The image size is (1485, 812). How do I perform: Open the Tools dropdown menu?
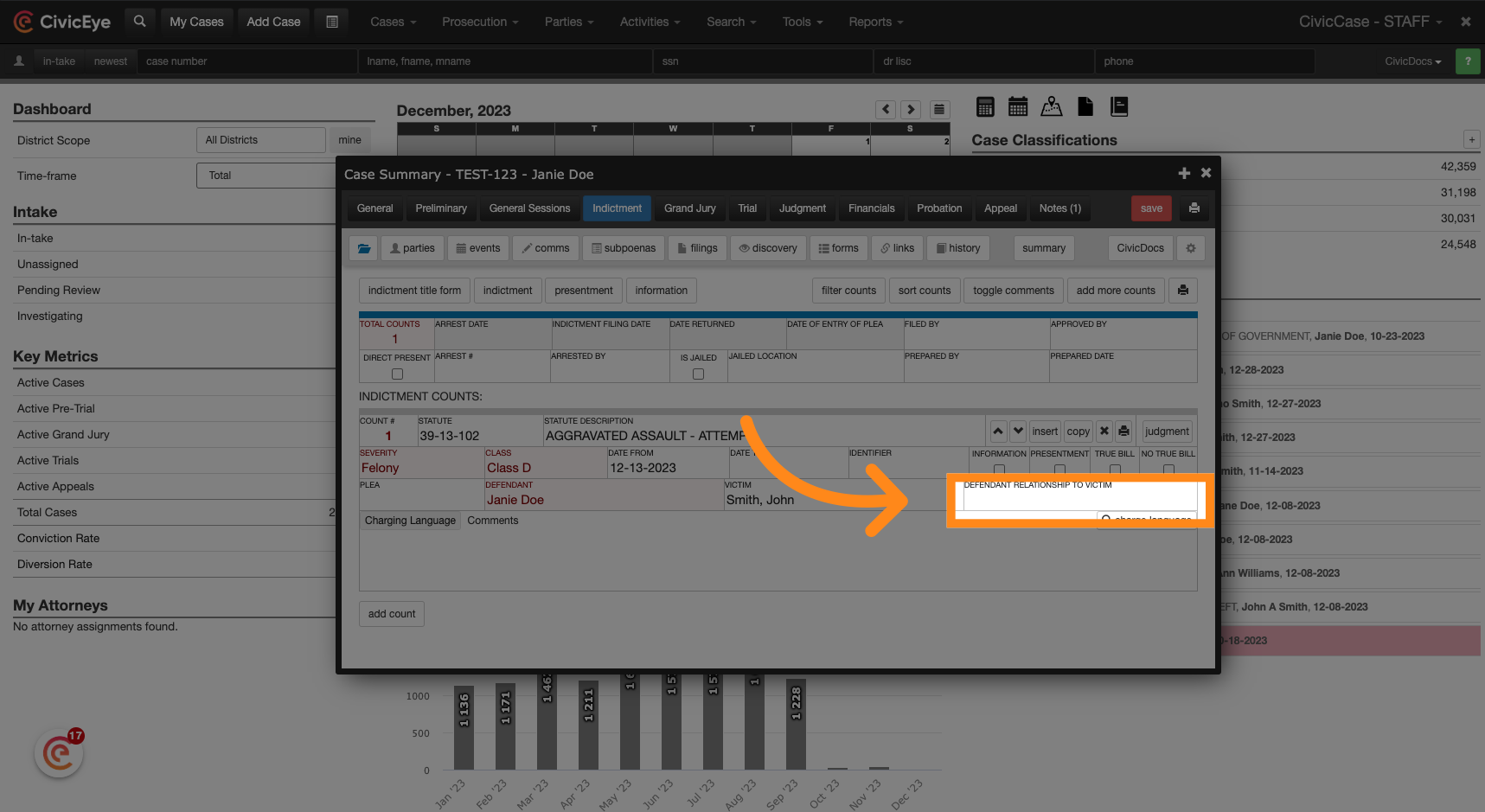[x=803, y=22]
